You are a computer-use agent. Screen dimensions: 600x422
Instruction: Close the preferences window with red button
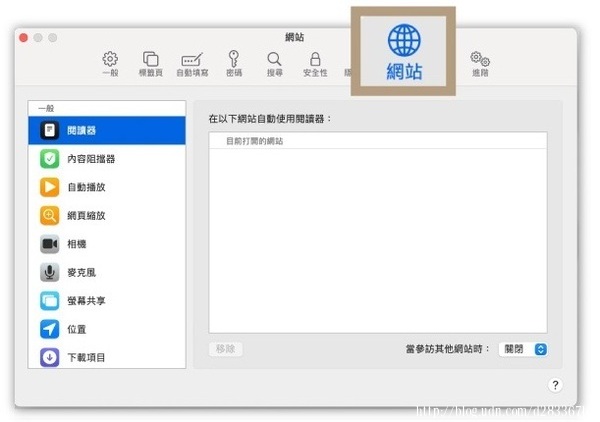pyautogui.click(x=23, y=37)
